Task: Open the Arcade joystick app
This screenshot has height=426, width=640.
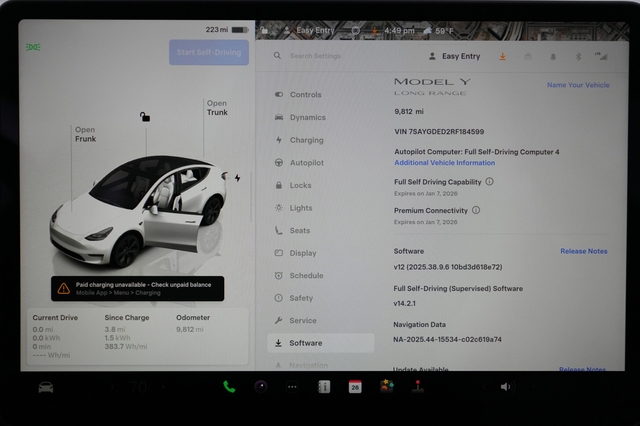Action: point(418,386)
